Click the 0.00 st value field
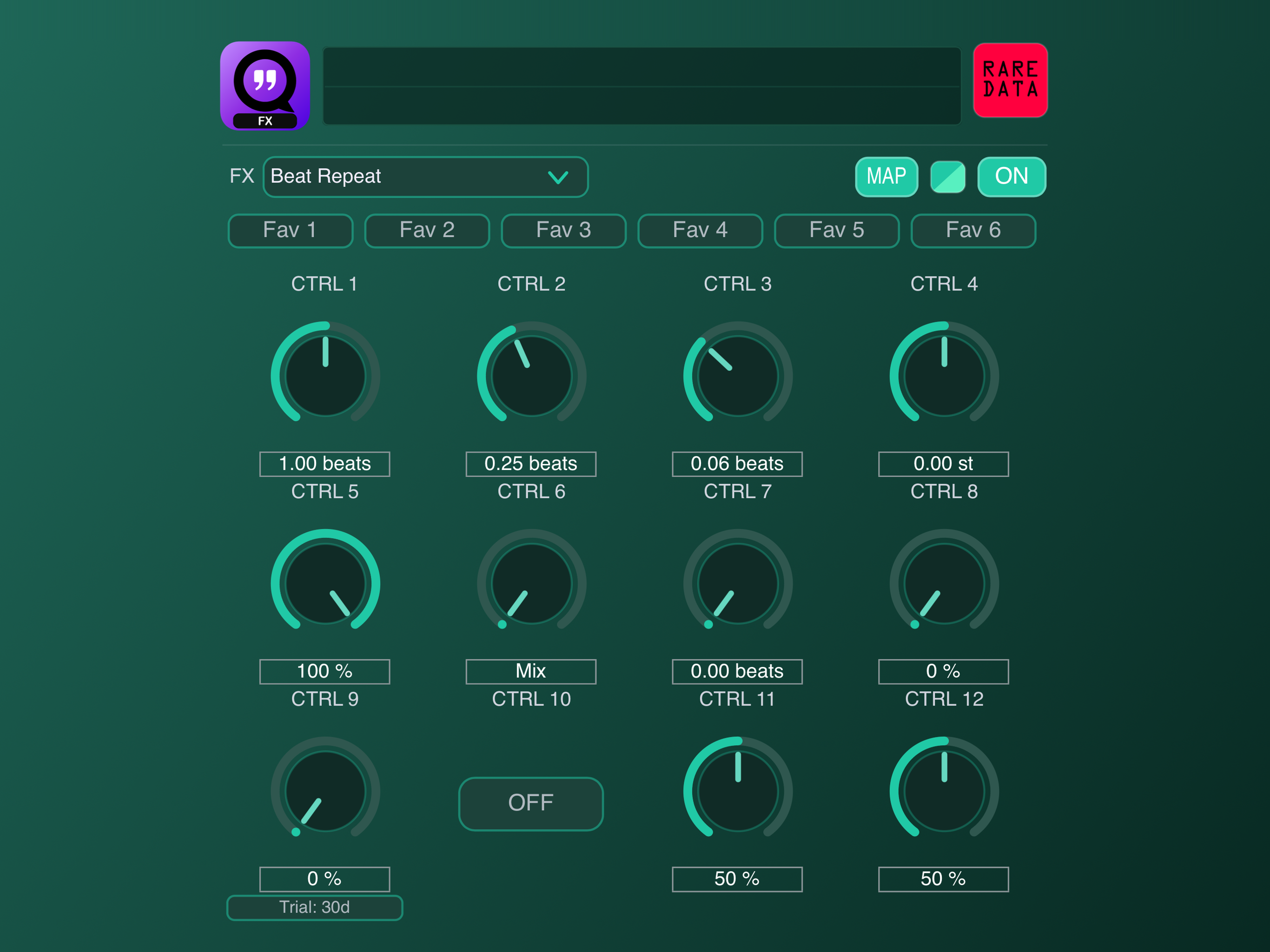 [x=943, y=464]
